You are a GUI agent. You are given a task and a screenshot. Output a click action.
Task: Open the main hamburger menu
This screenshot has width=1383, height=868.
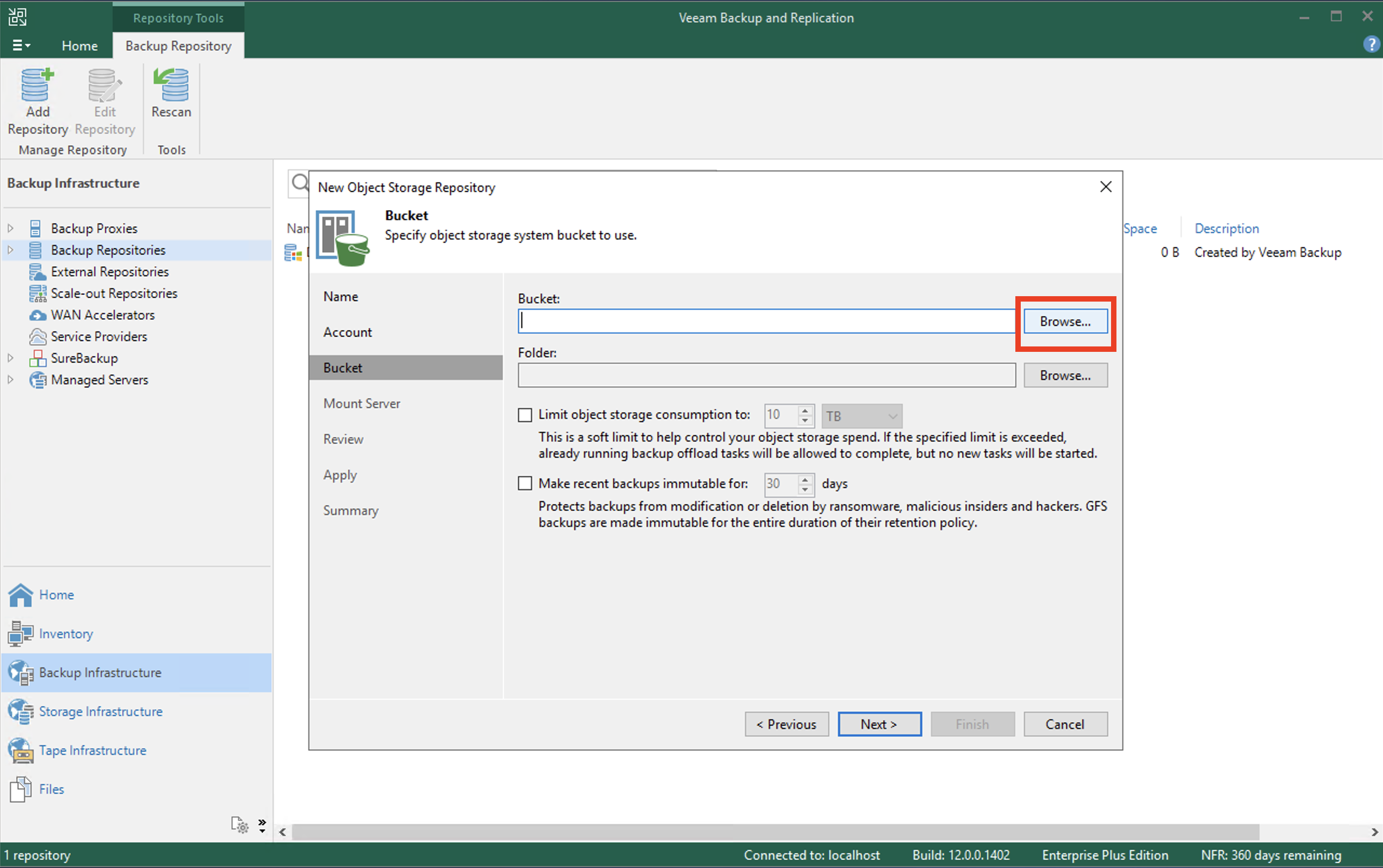(21, 45)
